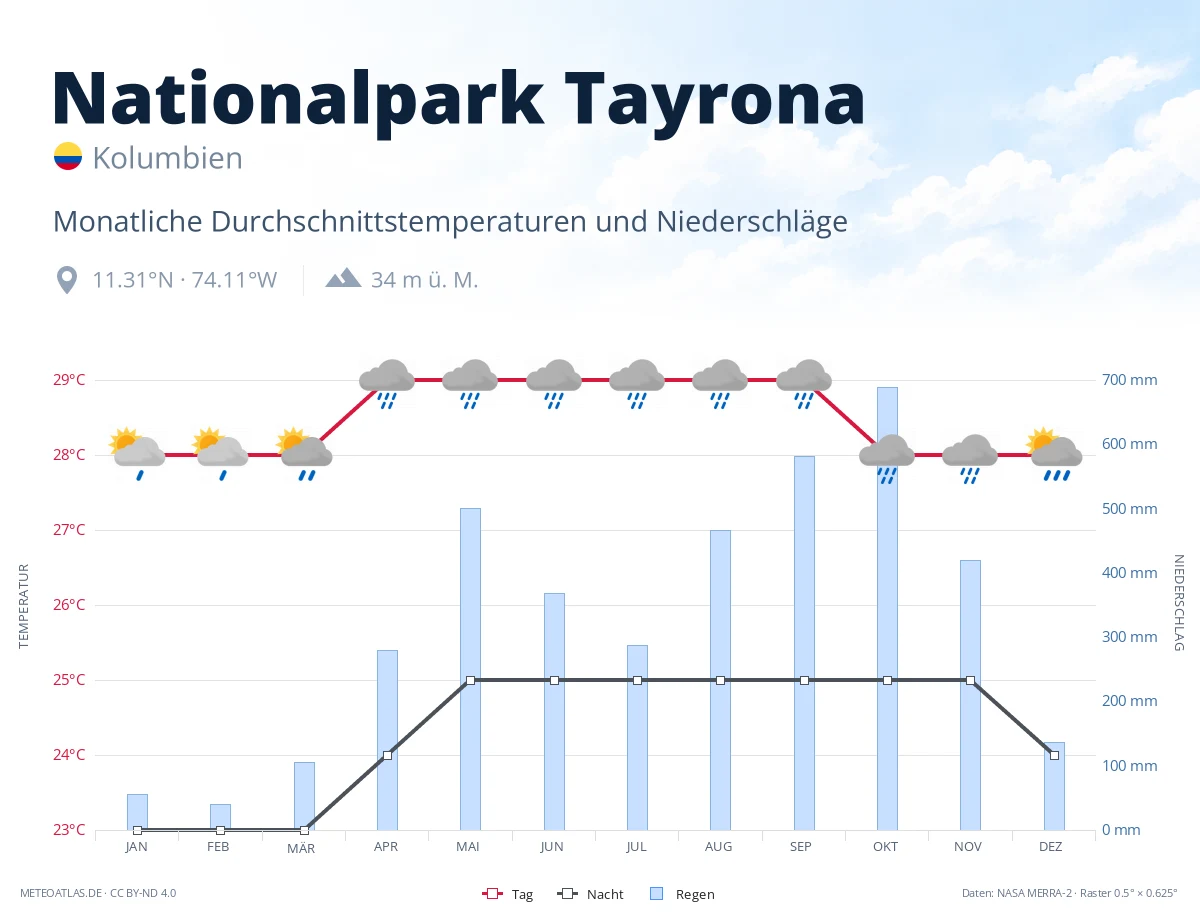Click the April precipitation bar

coord(387,740)
